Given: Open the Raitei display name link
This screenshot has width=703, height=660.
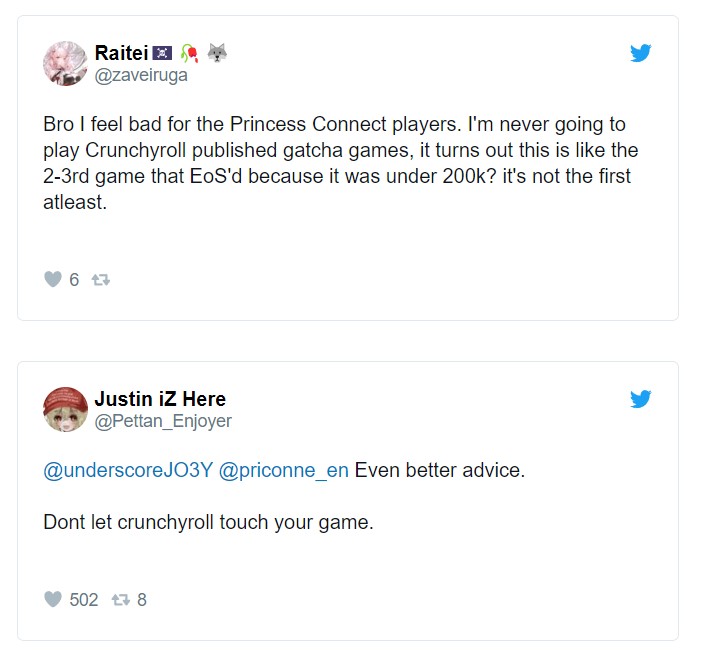Looking at the screenshot, I should [120, 53].
